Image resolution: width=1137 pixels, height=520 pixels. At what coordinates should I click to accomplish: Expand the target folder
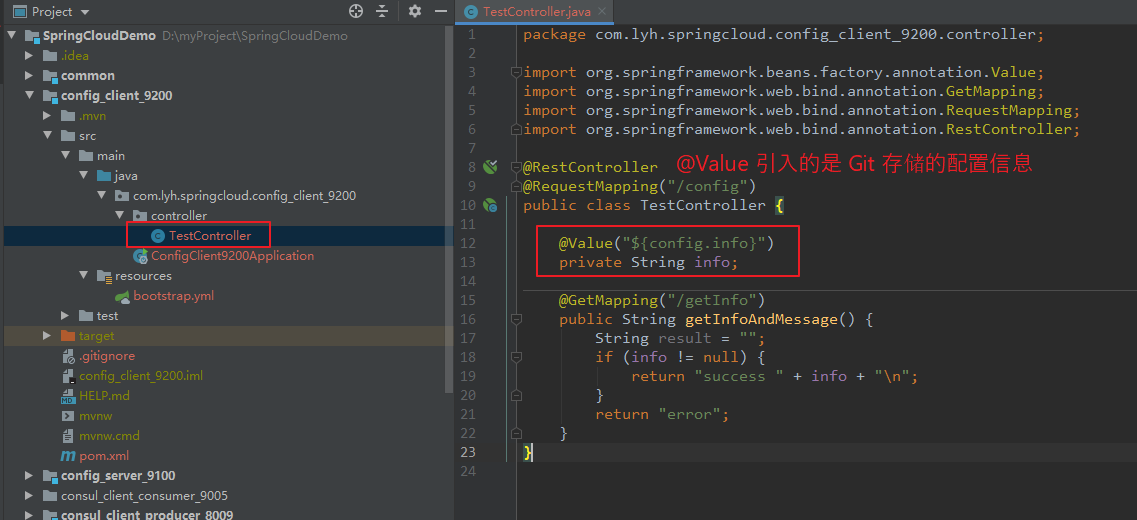click(47, 336)
